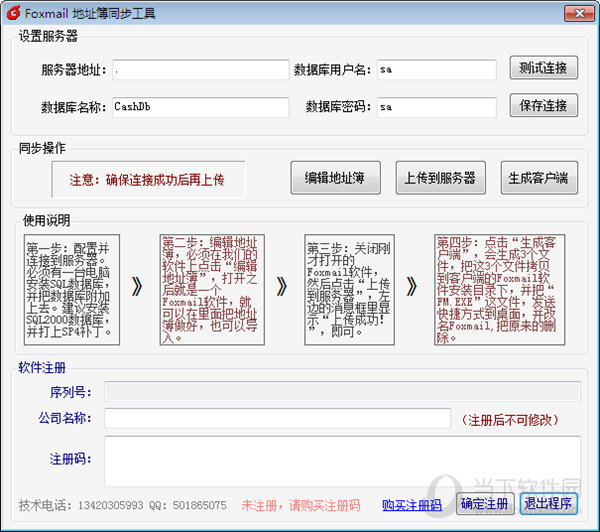Click the Foxmail app icon in title bar
This screenshot has height=532, width=600.
coord(13,13)
